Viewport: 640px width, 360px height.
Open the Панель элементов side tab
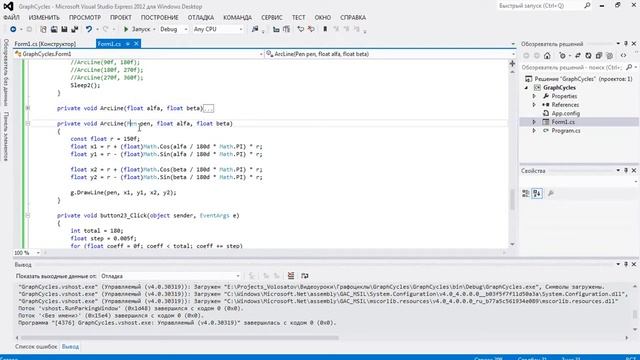pyautogui.click(x=6, y=136)
